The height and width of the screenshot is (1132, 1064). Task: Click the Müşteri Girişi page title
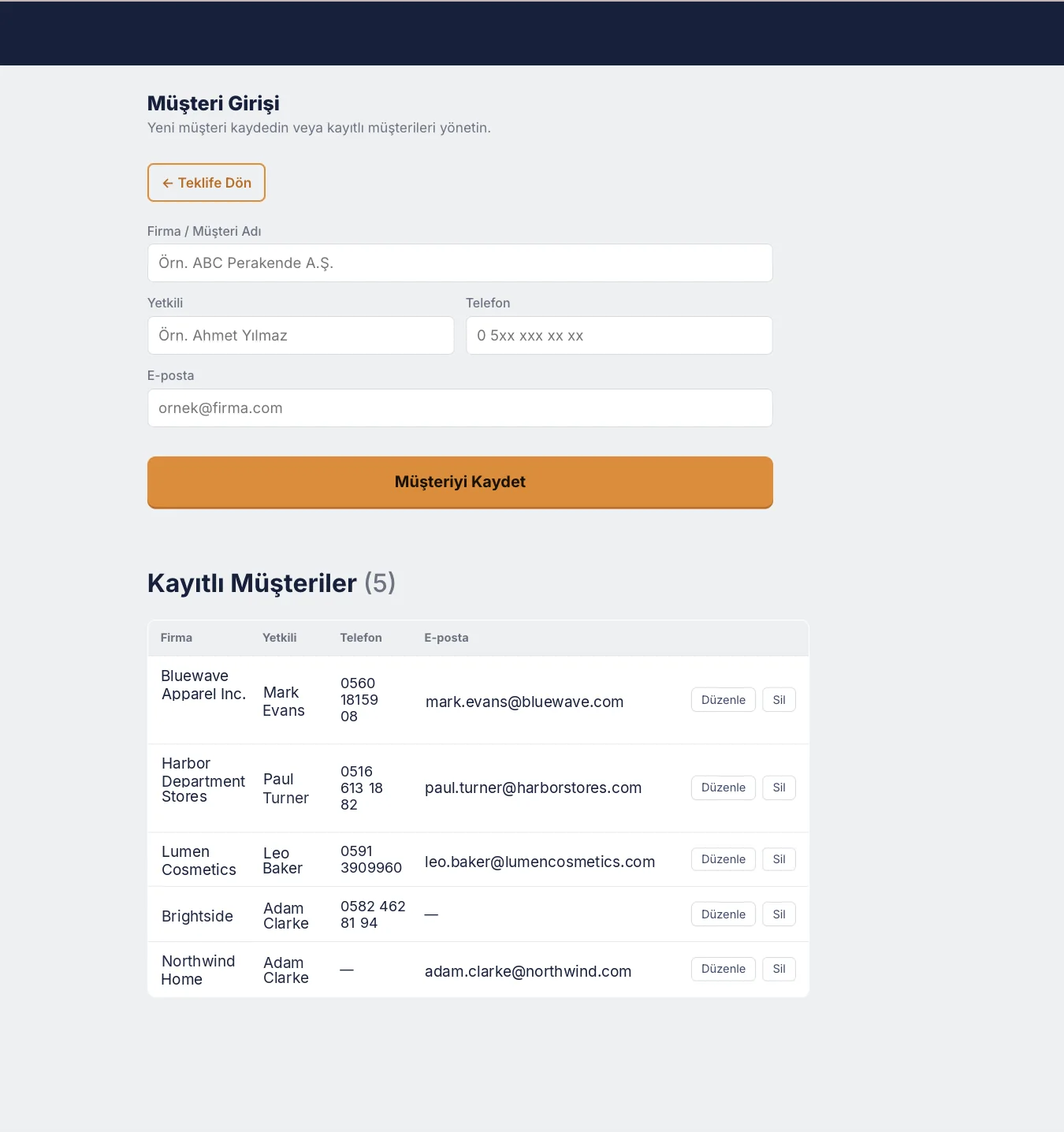pyautogui.click(x=214, y=103)
